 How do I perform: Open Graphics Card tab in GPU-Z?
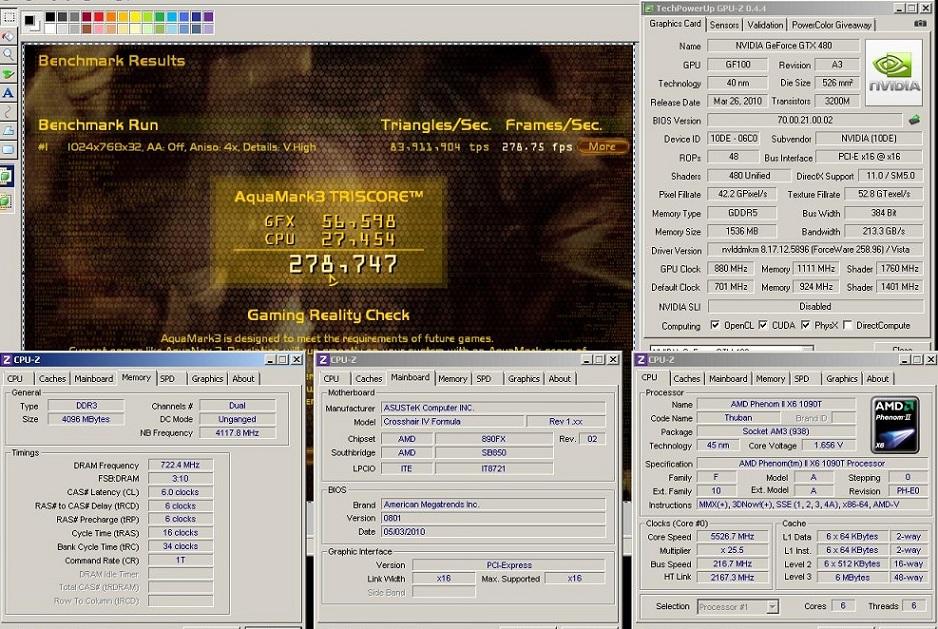[675, 23]
